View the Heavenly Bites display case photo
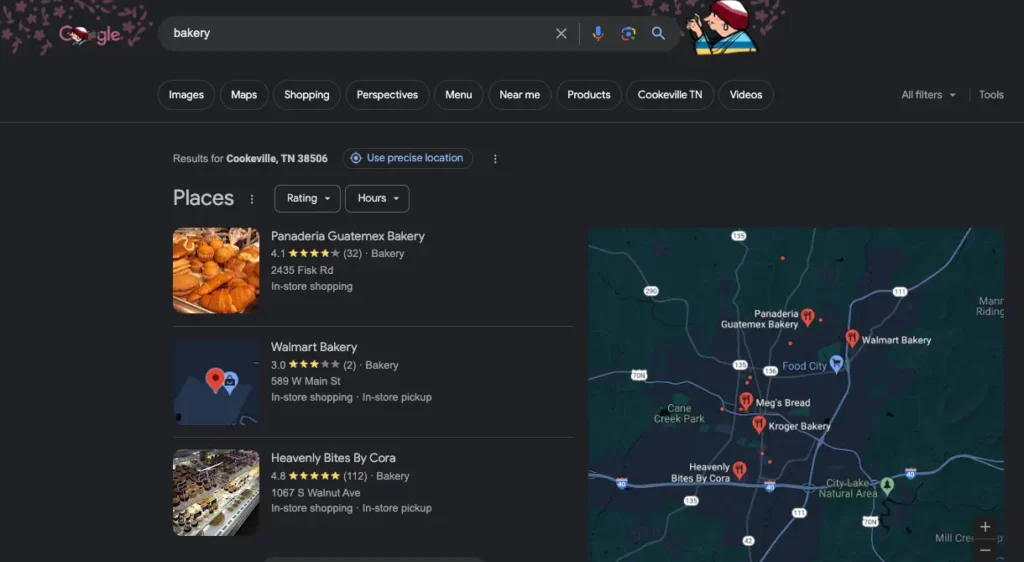Screen dimensions: 1024x562 click(x=216, y=492)
